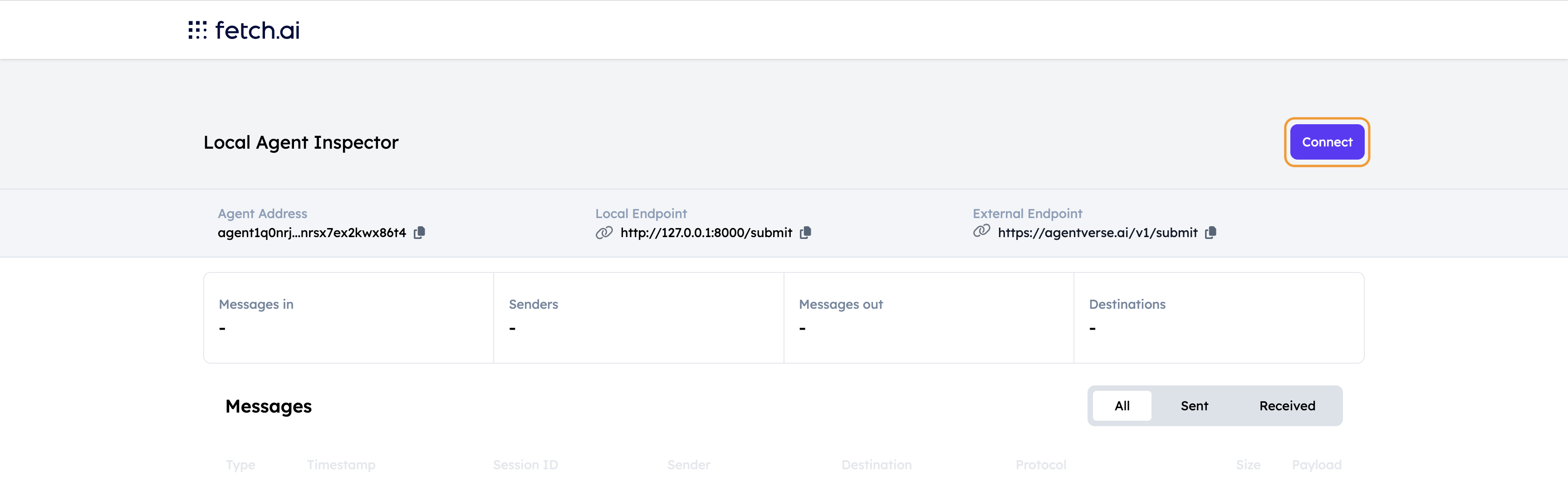This screenshot has height=496, width=1568.
Task: Click the fetch.ai wordmark text
Action: 257,30
